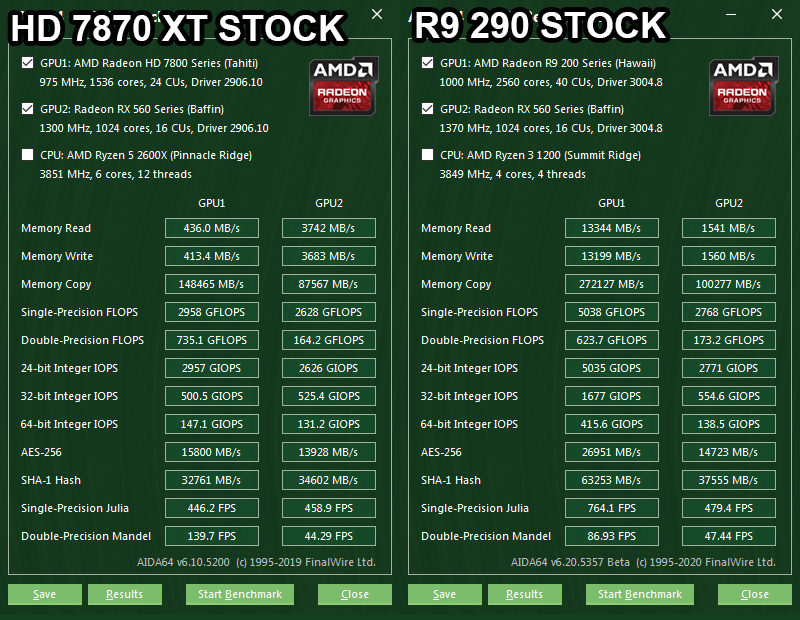Select the 2628 GFLOPS single-precision result
800x620 pixels.
(329, 312)
